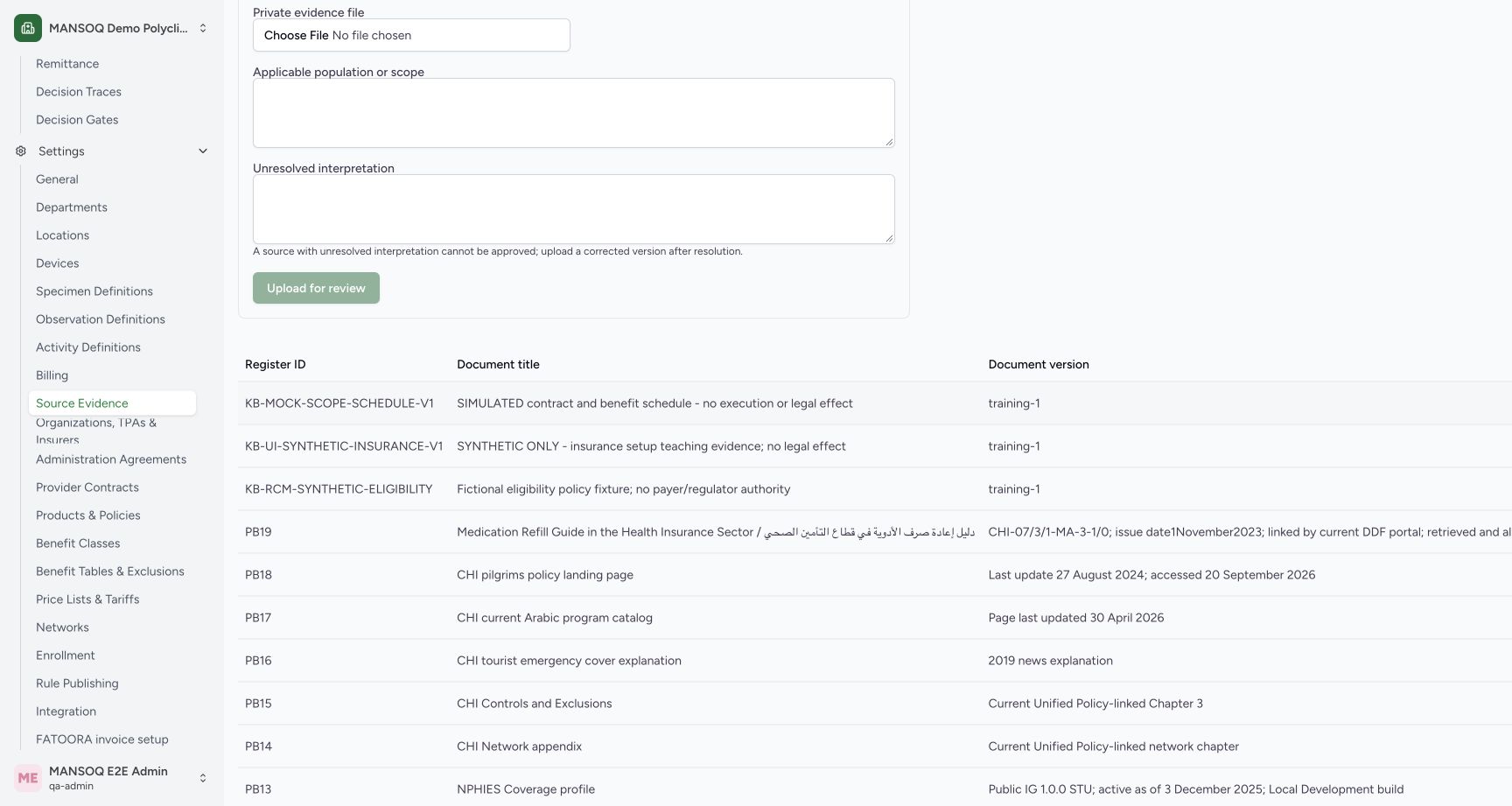
Task: Open Activity Definitions
Action: pos(88,347)
